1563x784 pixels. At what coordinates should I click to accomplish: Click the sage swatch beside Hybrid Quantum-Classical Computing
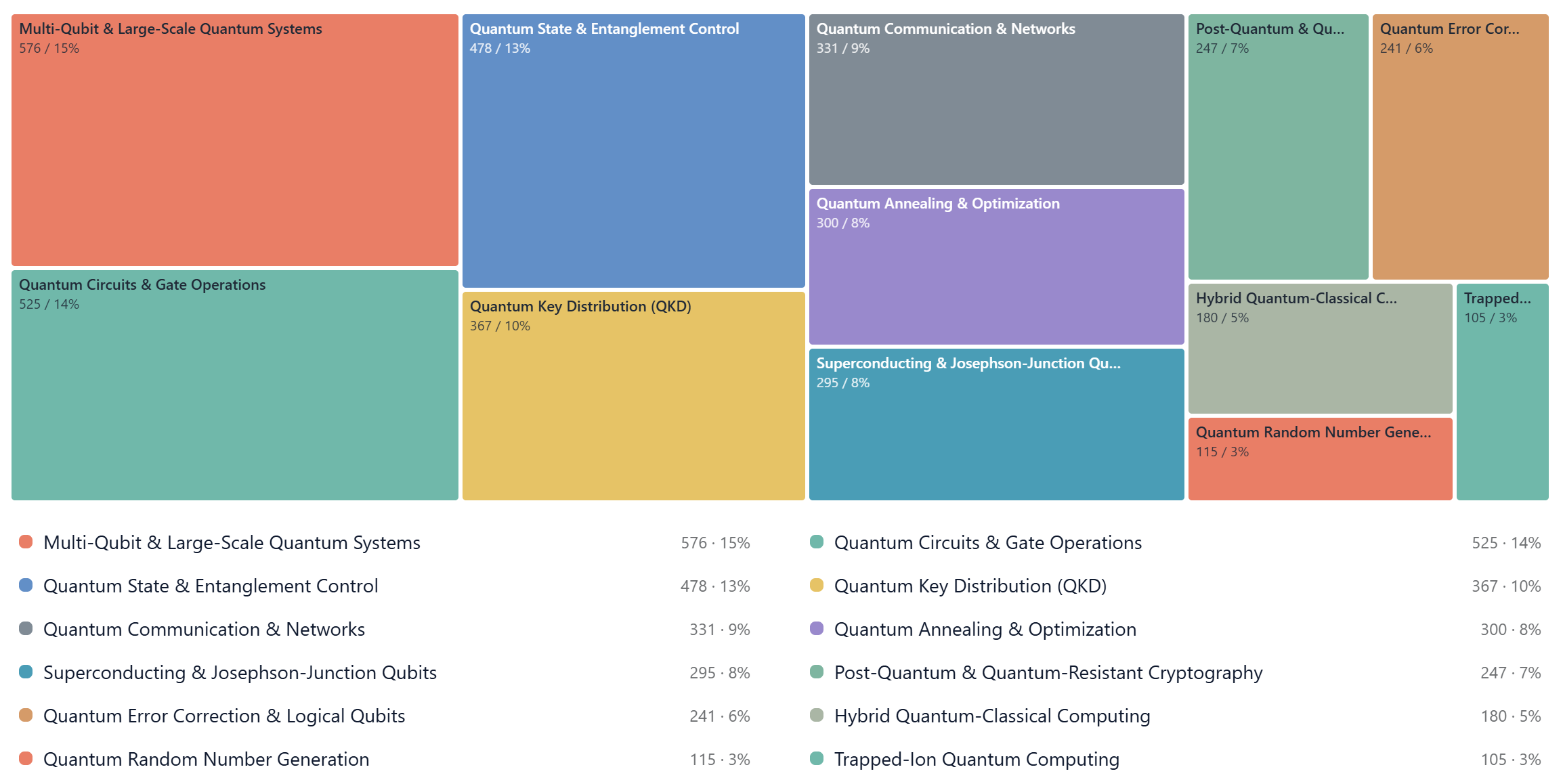click(817, 715)
